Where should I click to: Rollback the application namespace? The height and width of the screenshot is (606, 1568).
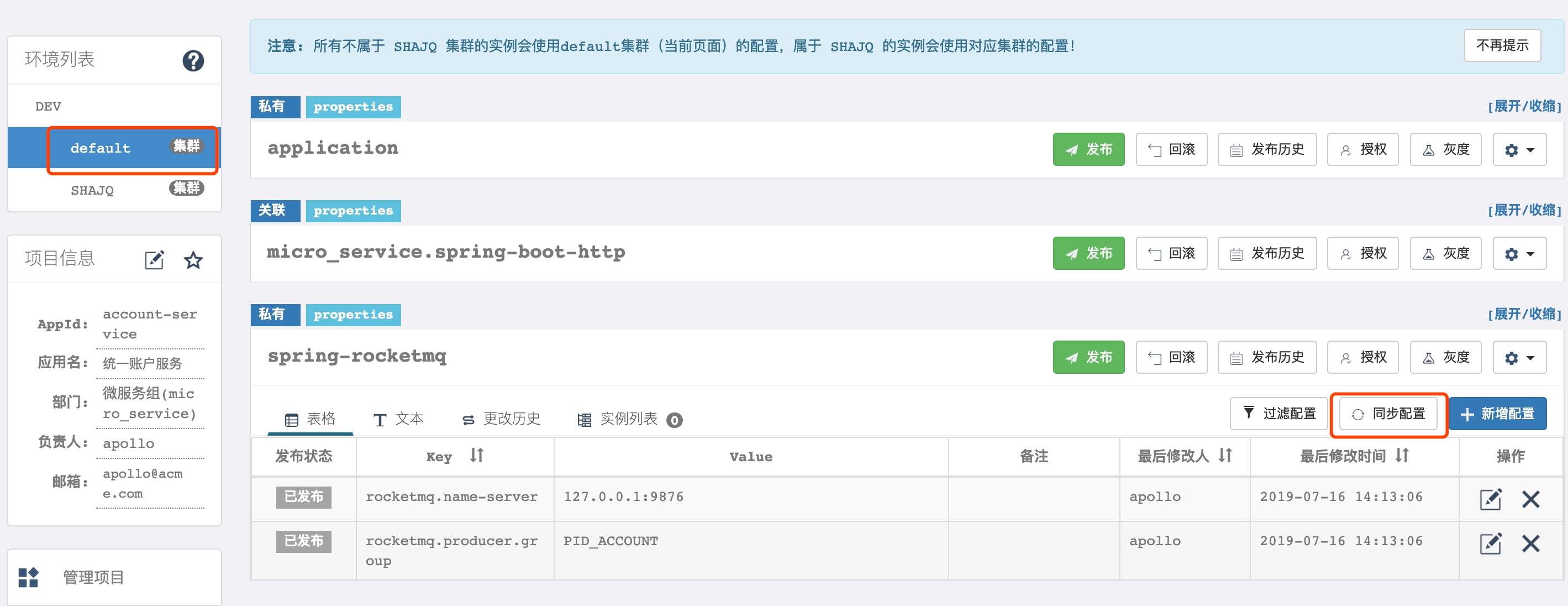(x=1171, y=149)
